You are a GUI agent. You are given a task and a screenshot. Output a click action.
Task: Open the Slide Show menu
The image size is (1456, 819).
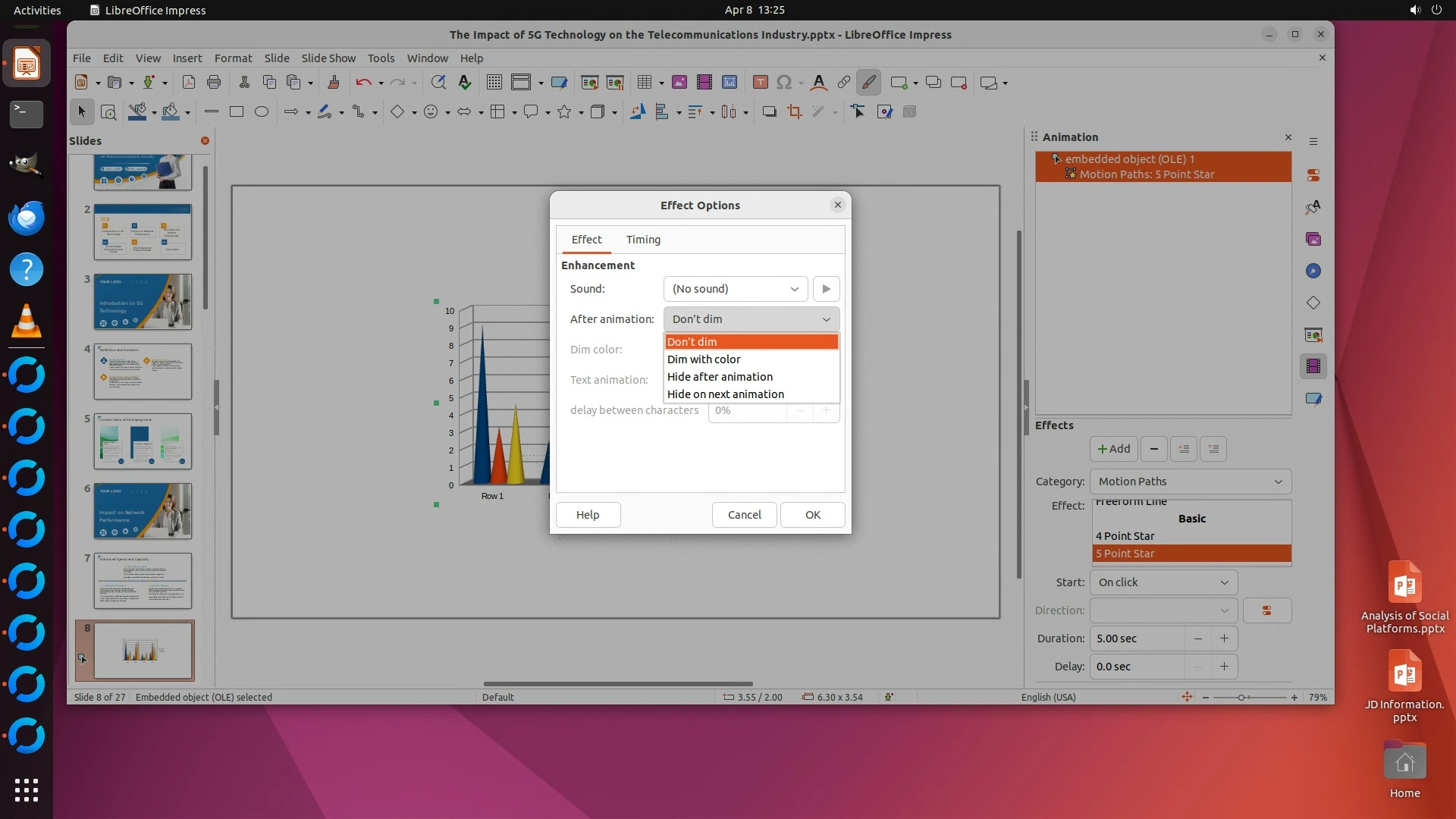coord(328,58)
